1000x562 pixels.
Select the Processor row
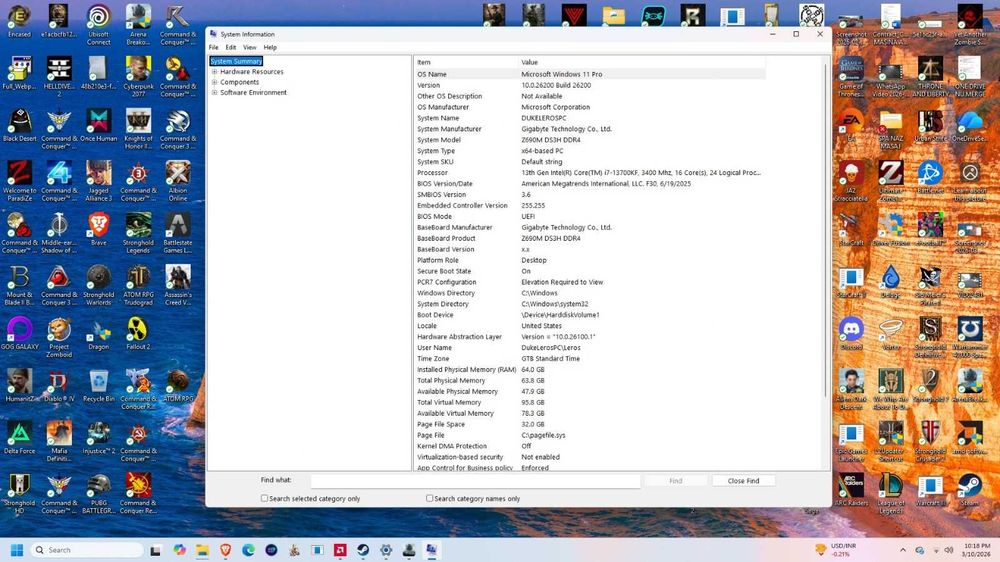[590, 173]
